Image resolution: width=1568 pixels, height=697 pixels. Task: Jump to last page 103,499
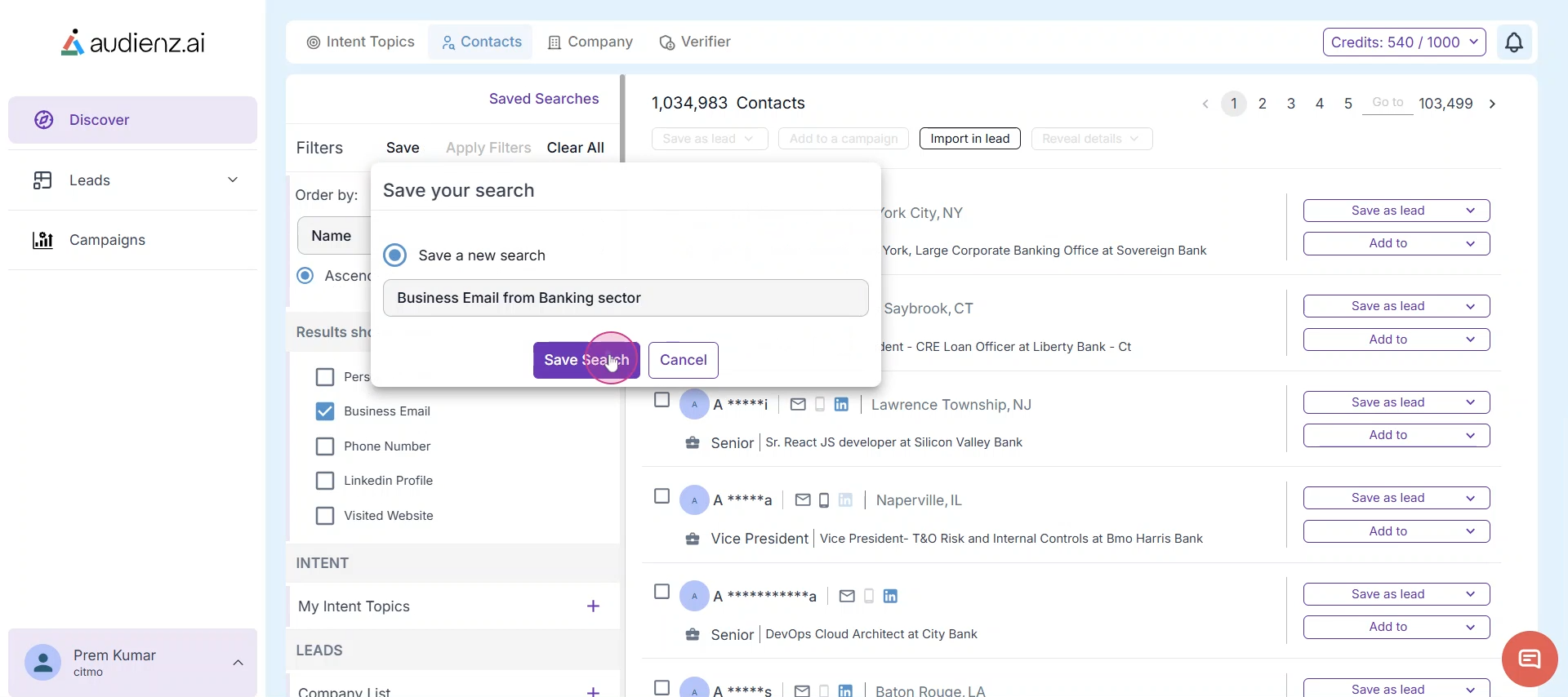[1445, 104]
